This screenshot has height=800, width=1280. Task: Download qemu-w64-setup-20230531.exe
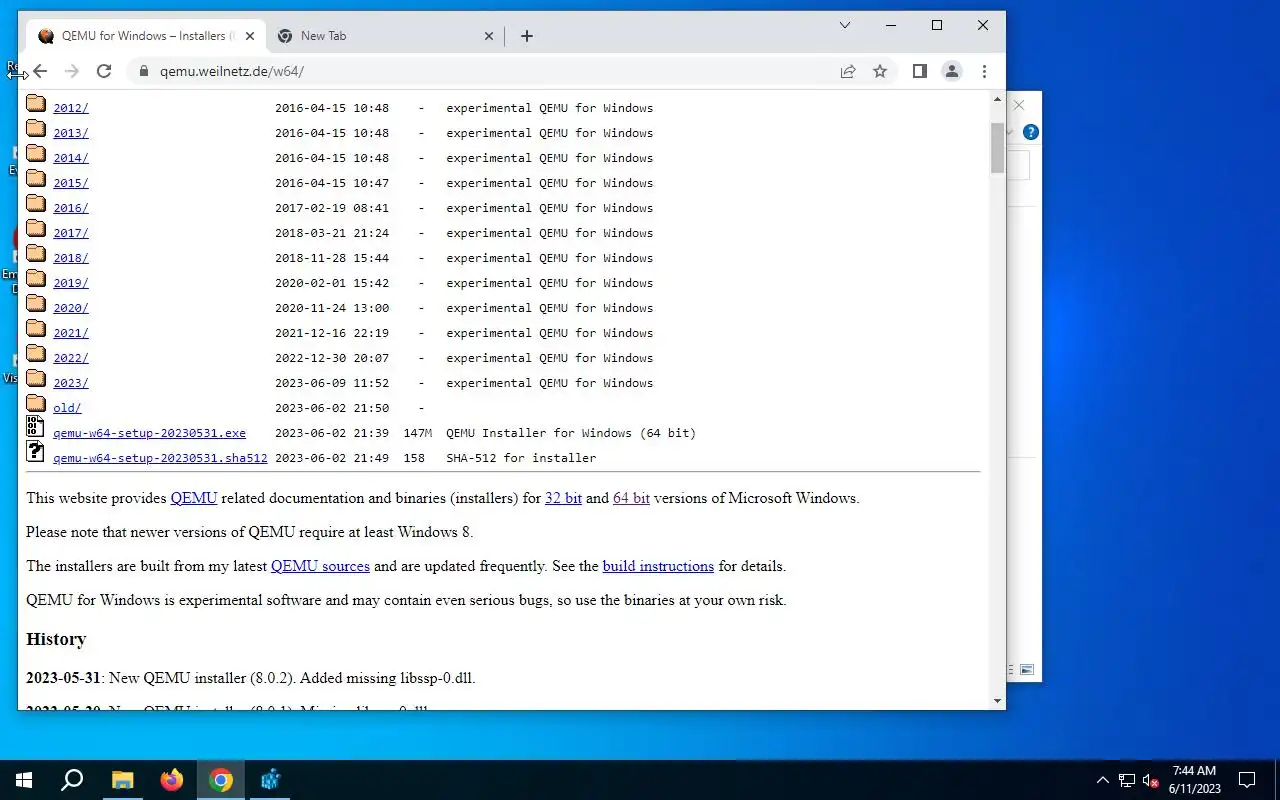[x=149, y=433]
